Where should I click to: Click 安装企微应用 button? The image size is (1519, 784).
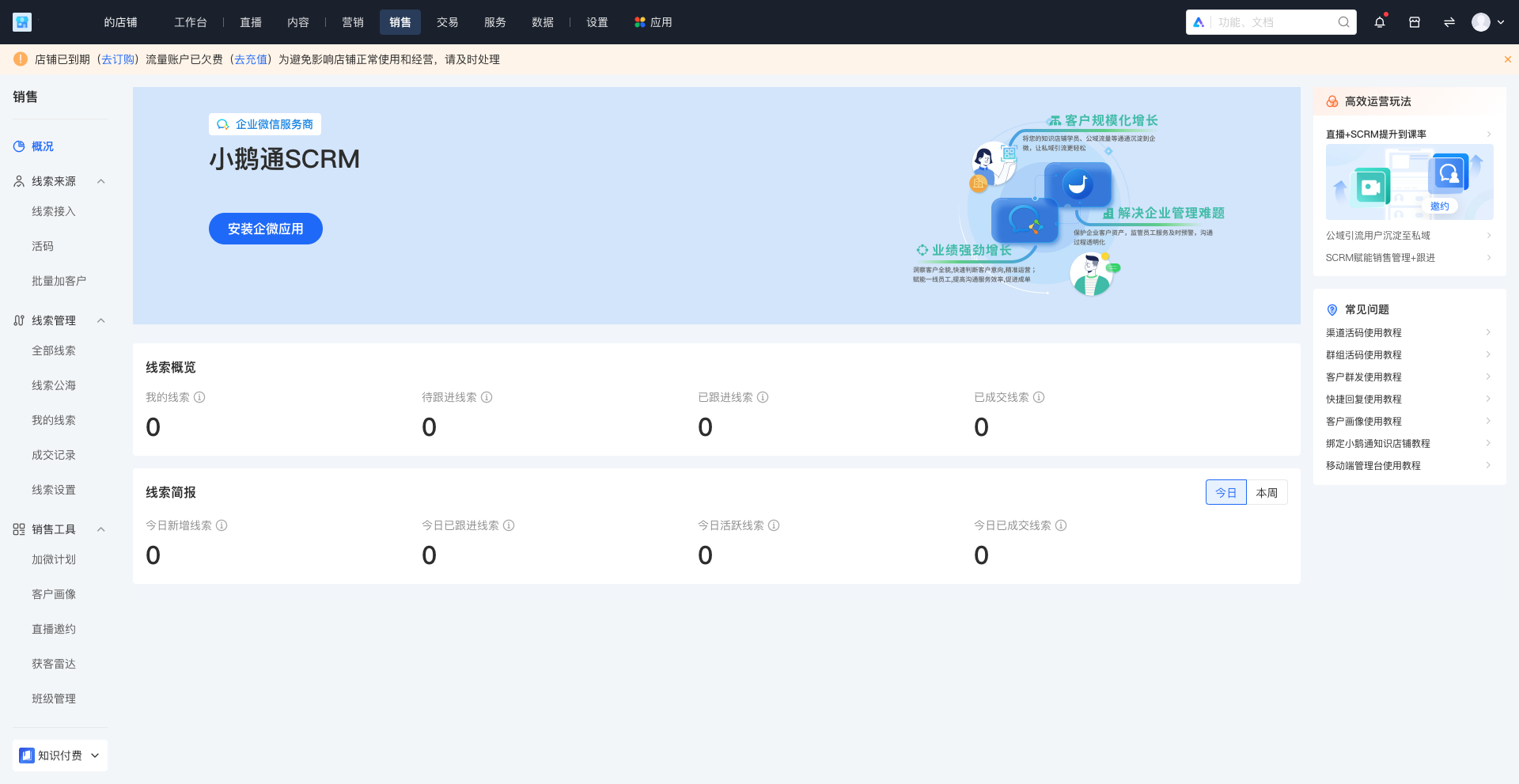pos(266,229)
